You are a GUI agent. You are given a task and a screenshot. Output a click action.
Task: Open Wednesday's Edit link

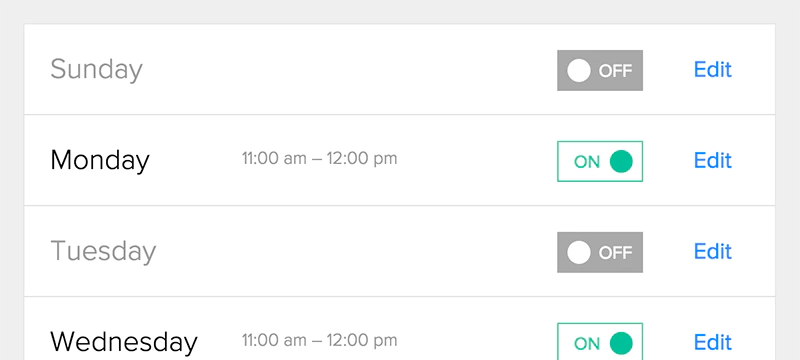(x=712, y=342)
